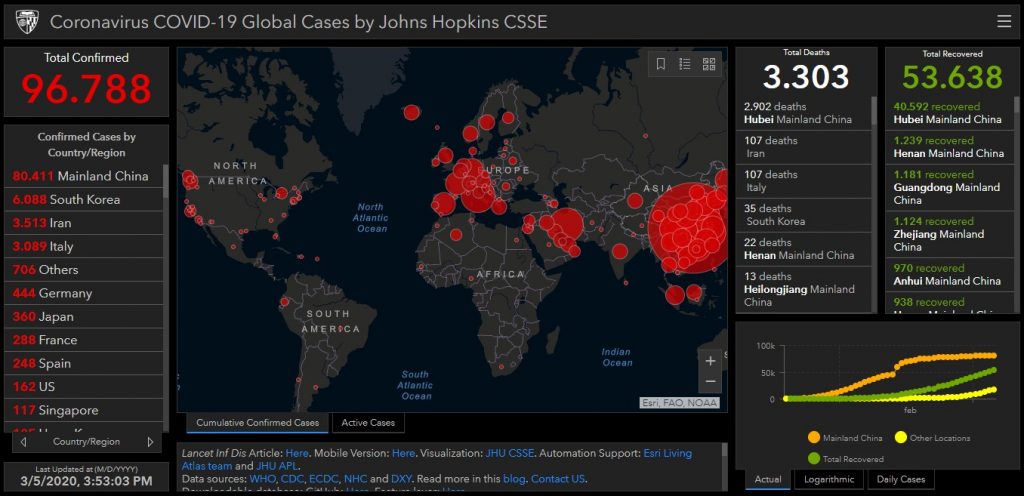Image resolution: width=1024 pixels, height=496 pixels.
Task: Show the map legend list icon
Action: point(685,64)
